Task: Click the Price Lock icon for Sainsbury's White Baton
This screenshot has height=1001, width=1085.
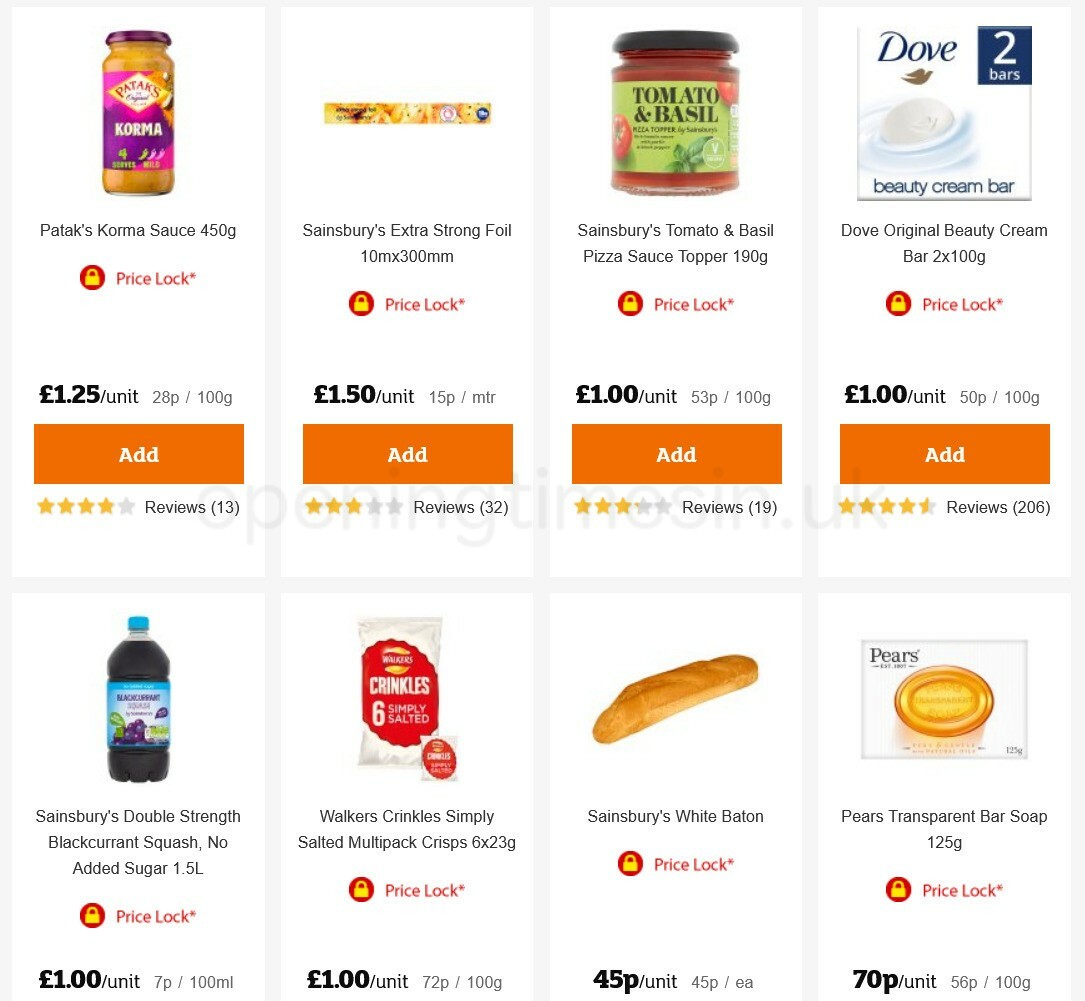Action: click(x=630, y=863)
